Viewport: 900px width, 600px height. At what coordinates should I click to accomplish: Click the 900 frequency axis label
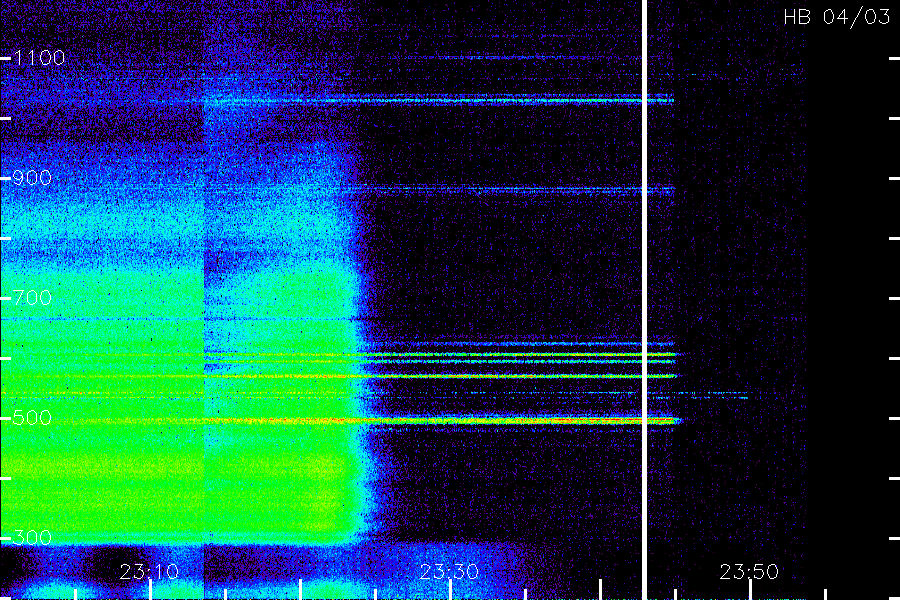[x=32, y=178]
